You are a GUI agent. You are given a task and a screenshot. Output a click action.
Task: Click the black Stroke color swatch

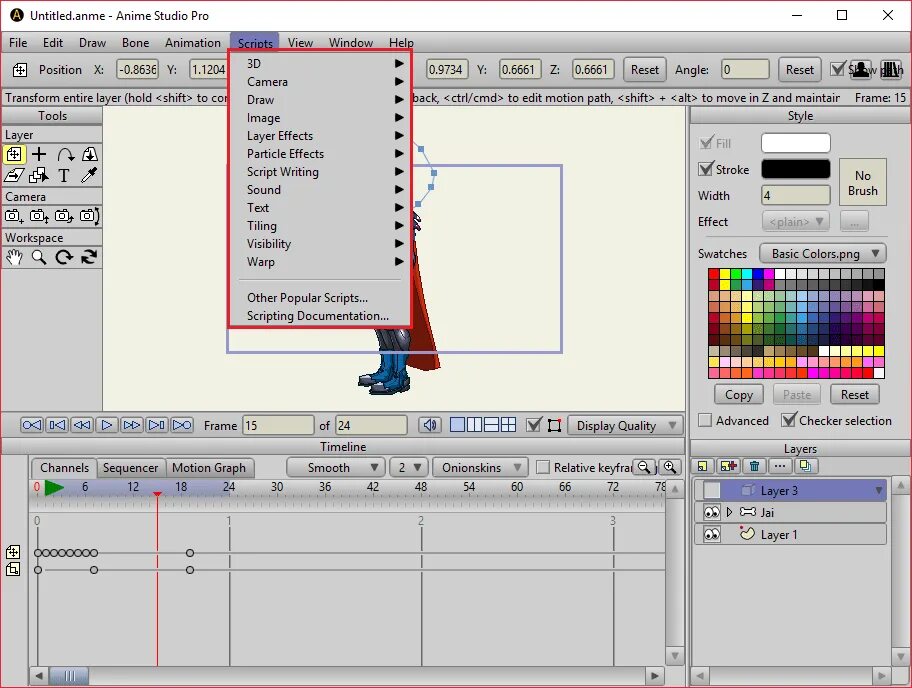(x=795, y=169)
